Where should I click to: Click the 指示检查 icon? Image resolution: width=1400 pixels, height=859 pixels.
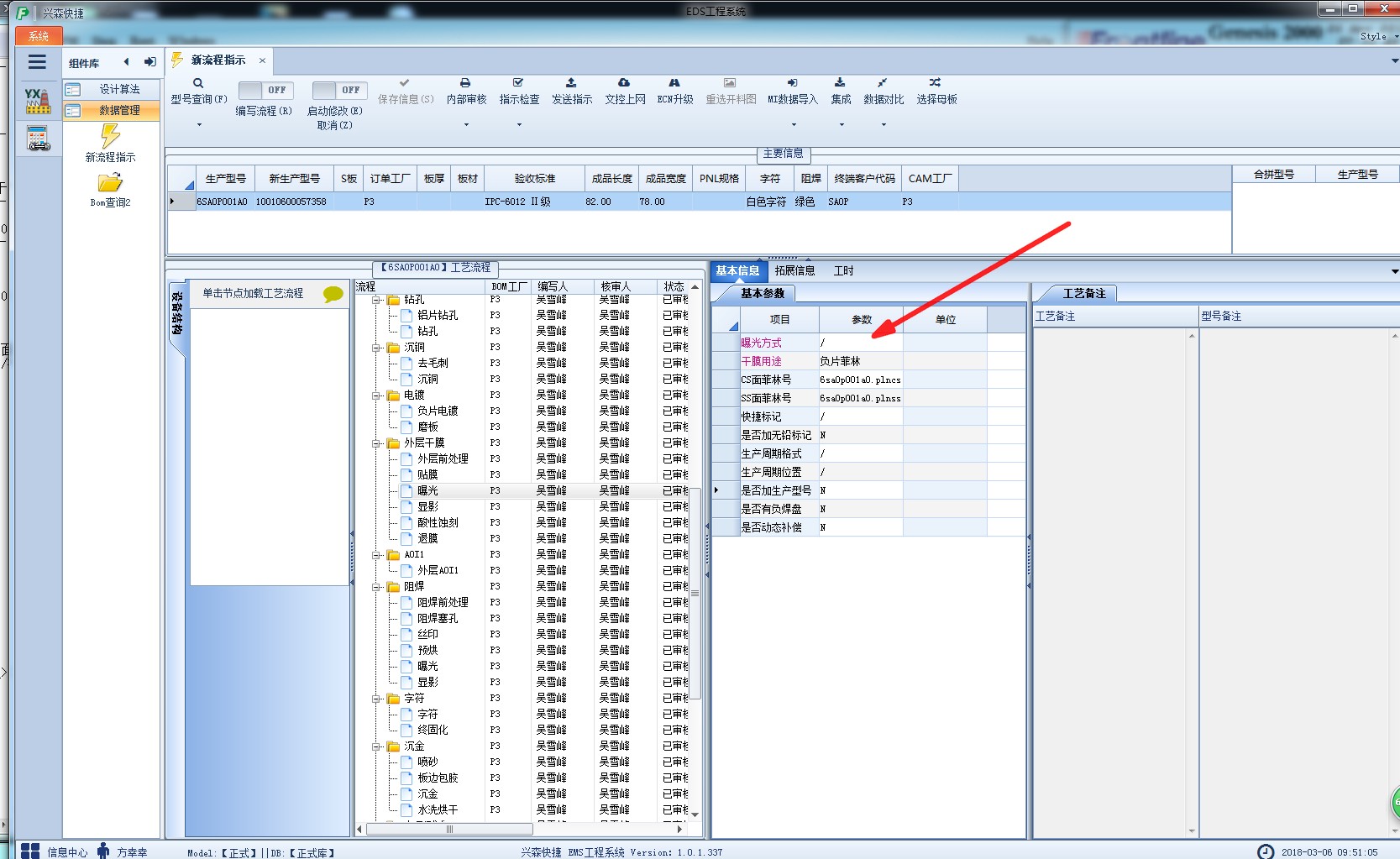point(518,83)
